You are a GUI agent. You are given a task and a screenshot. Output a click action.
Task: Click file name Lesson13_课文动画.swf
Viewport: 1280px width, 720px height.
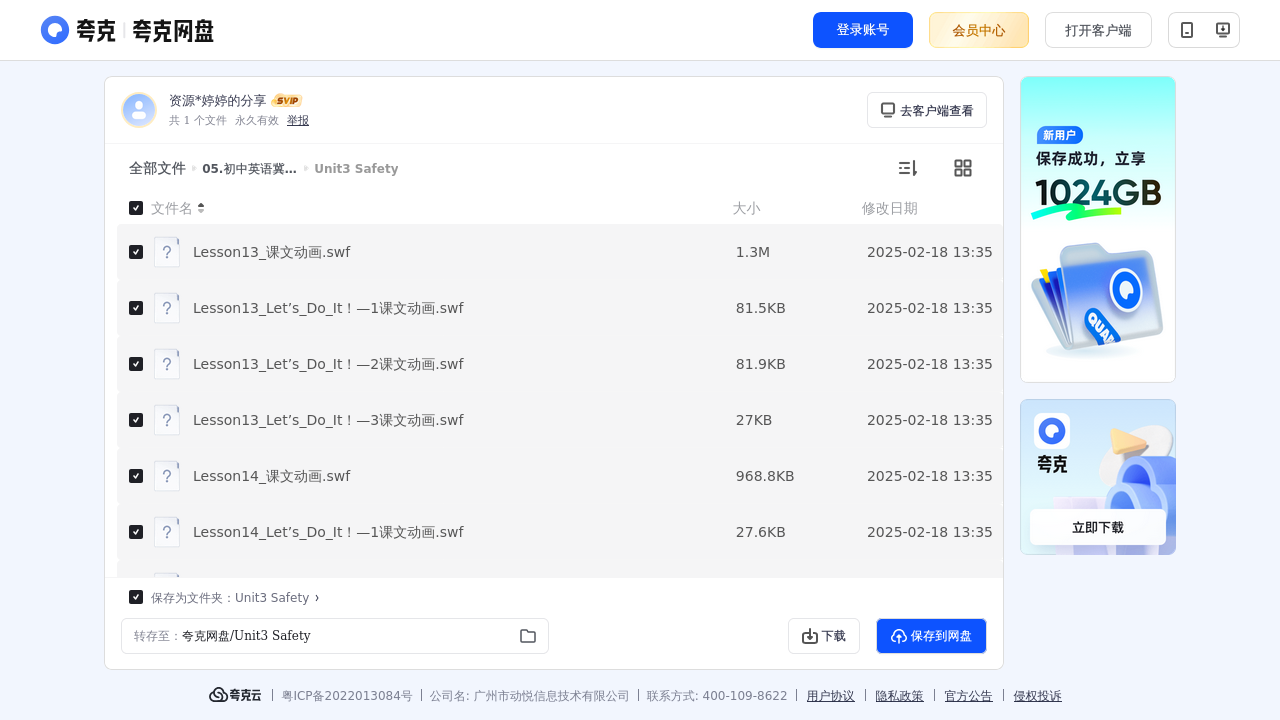(x=271, y=252)
